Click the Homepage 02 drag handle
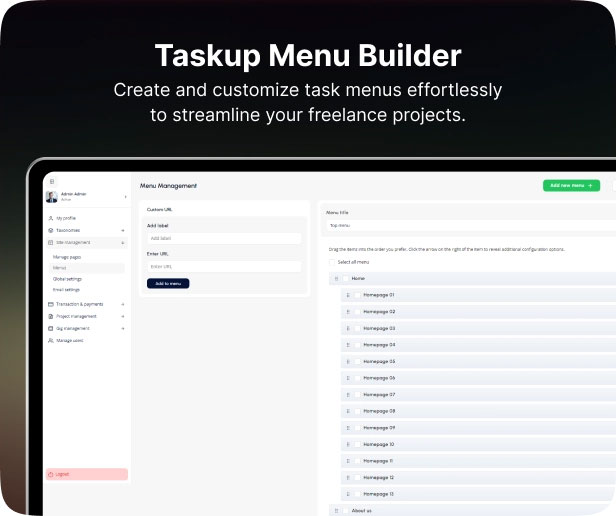The width and height of the screenshot is (616, 516). (348, 312)
